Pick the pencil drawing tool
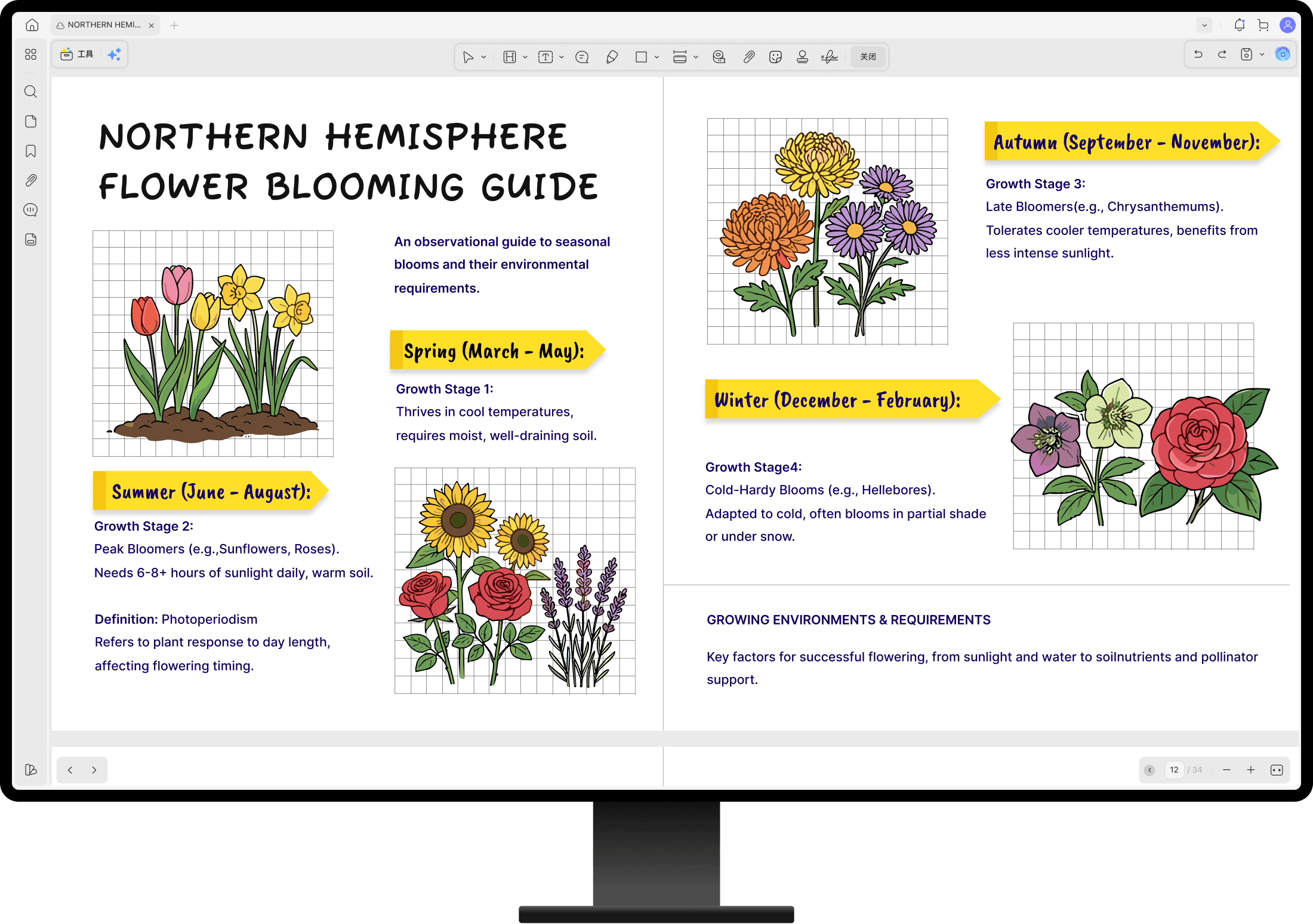 point(612,57)
